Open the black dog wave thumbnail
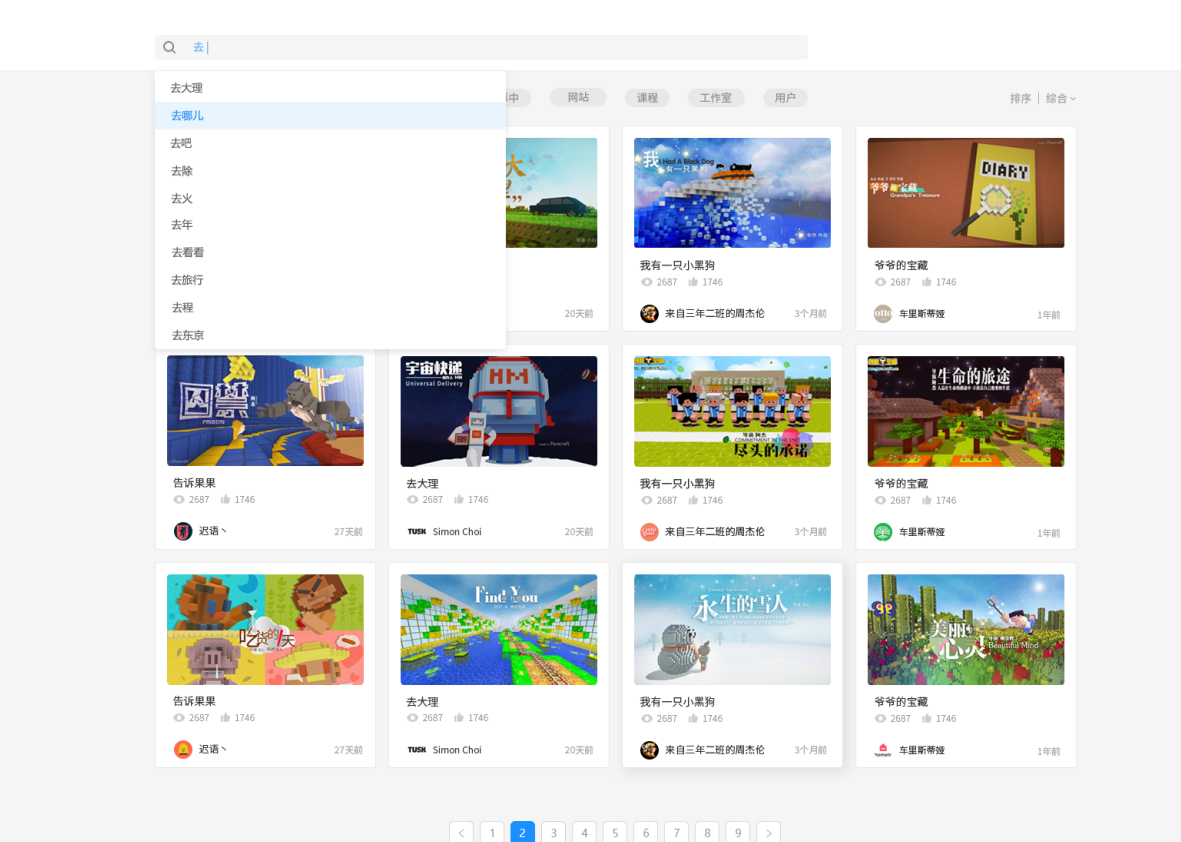 732,193
